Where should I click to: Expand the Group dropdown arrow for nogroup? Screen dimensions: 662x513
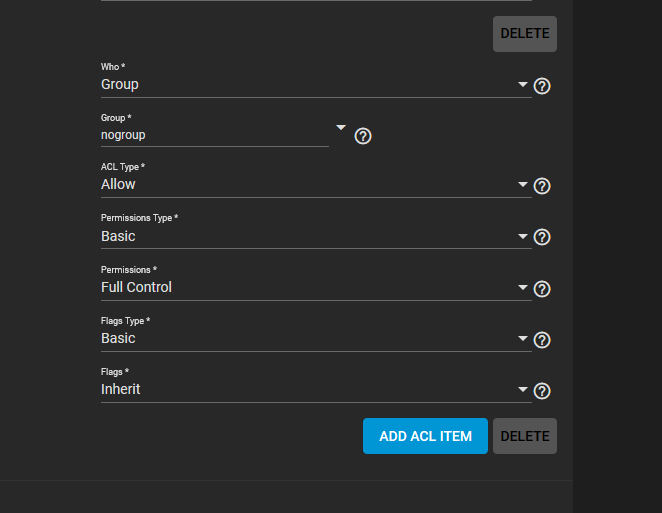pyautogui.click(x=341, y=127)
